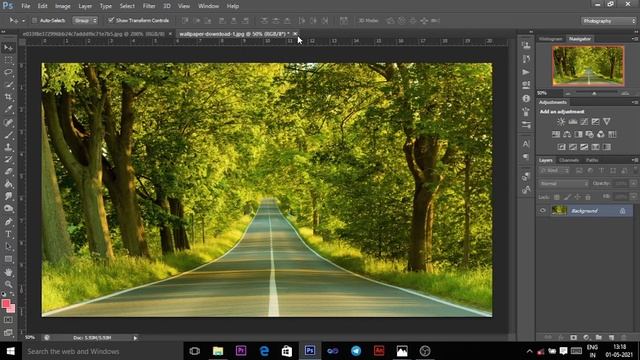Add a Photo Filter adjustment
This screenshot has height=360, width=640.
[590, 134]
